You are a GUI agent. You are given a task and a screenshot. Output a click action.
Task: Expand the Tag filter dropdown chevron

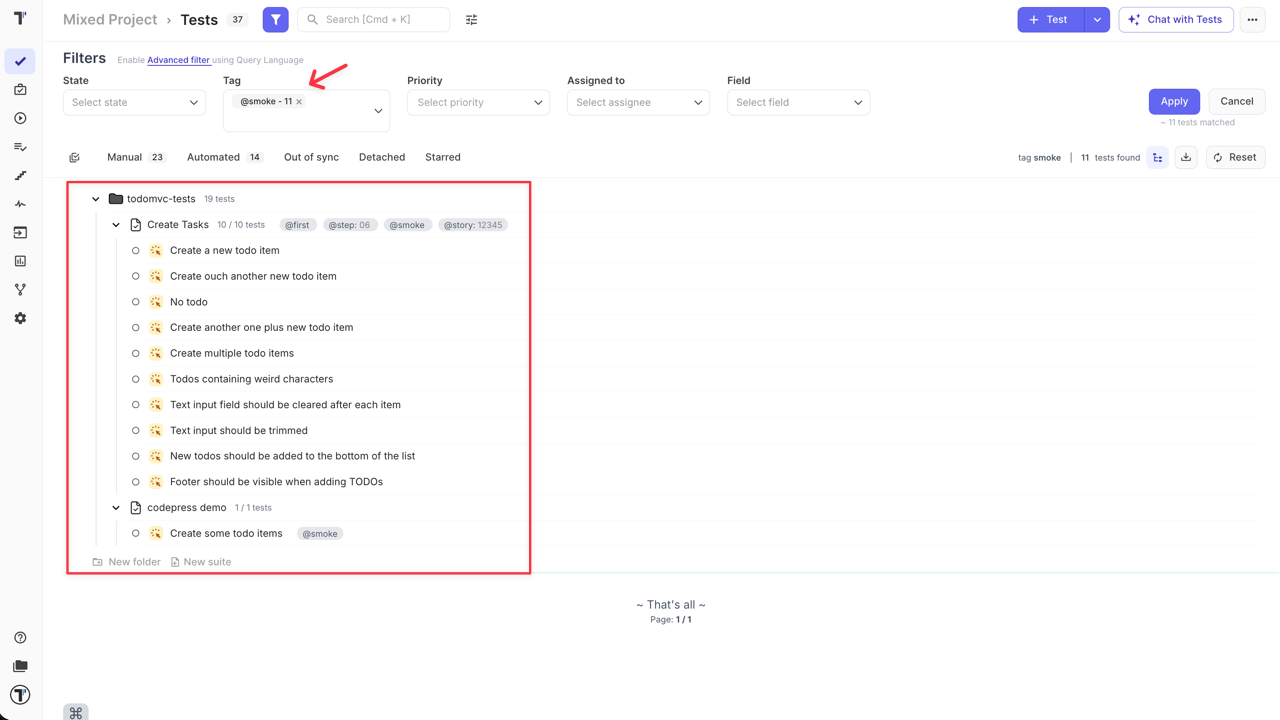point(378,110)
